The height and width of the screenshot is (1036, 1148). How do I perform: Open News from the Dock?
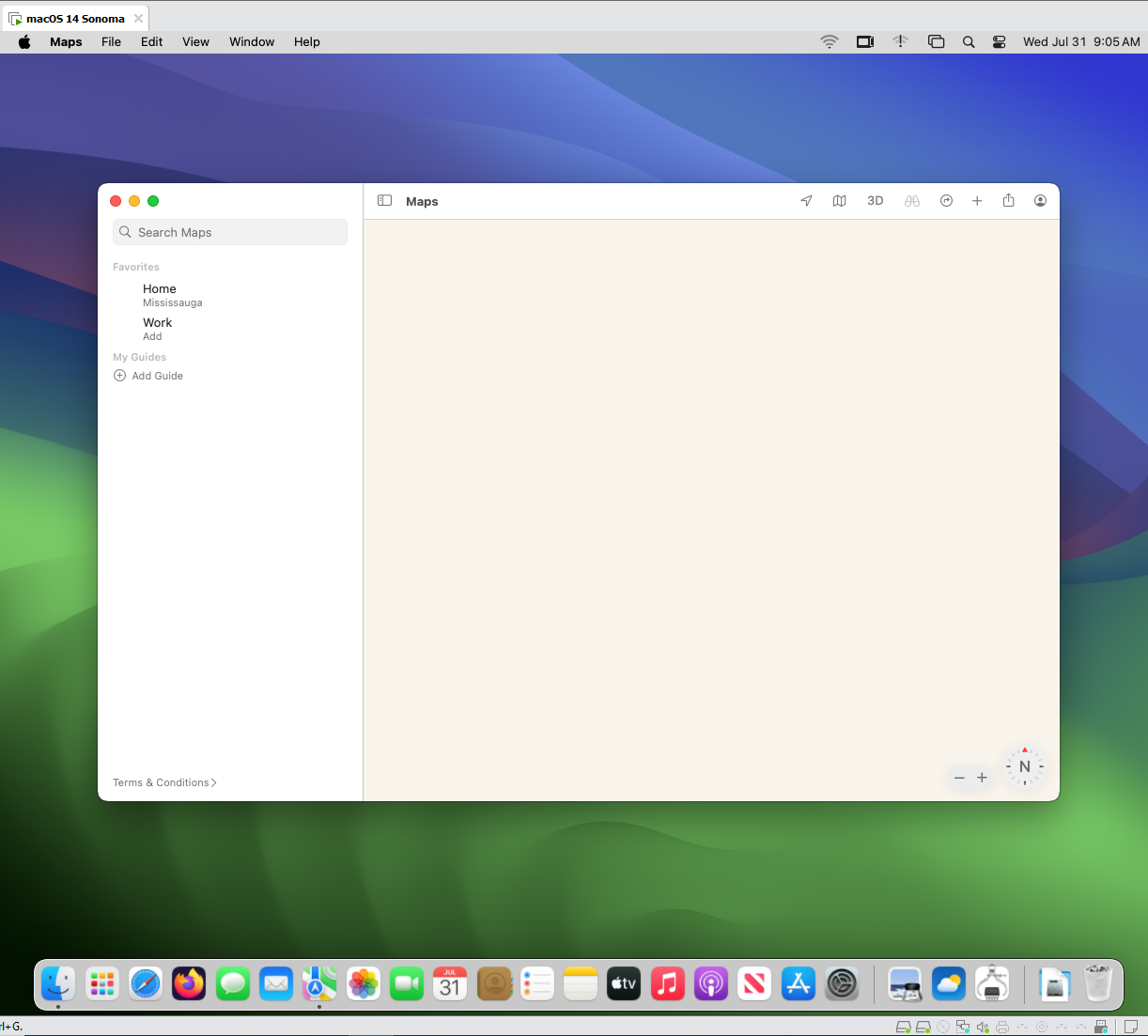click(x=754, y=983)
